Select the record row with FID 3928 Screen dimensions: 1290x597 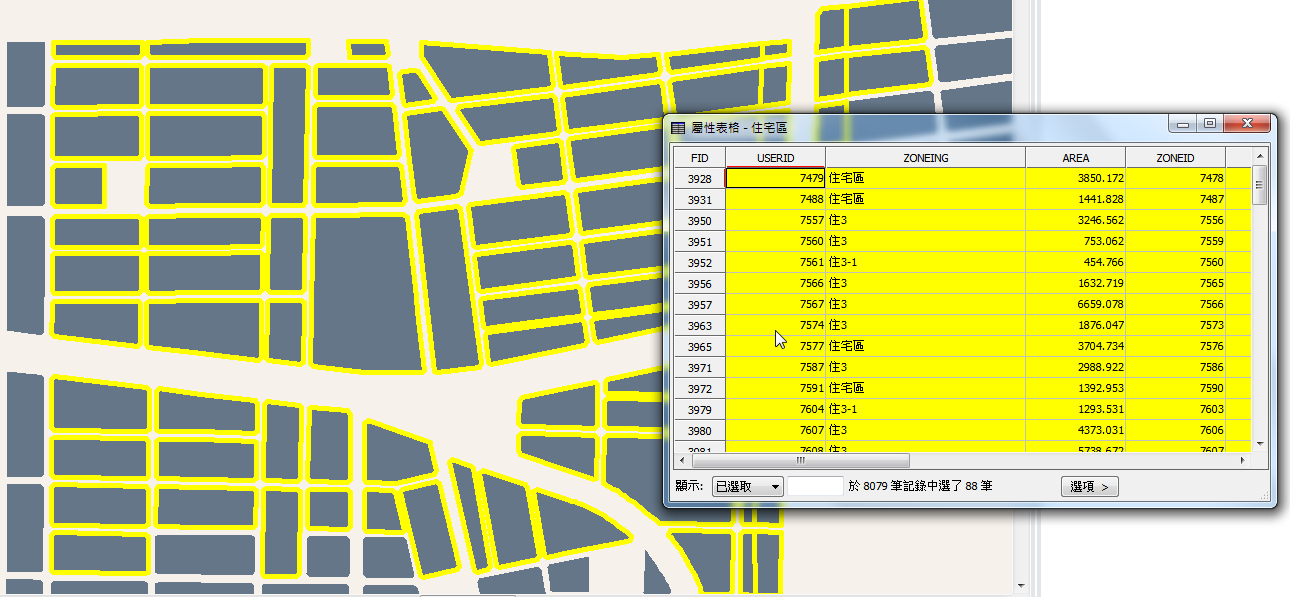pos(700,178)
